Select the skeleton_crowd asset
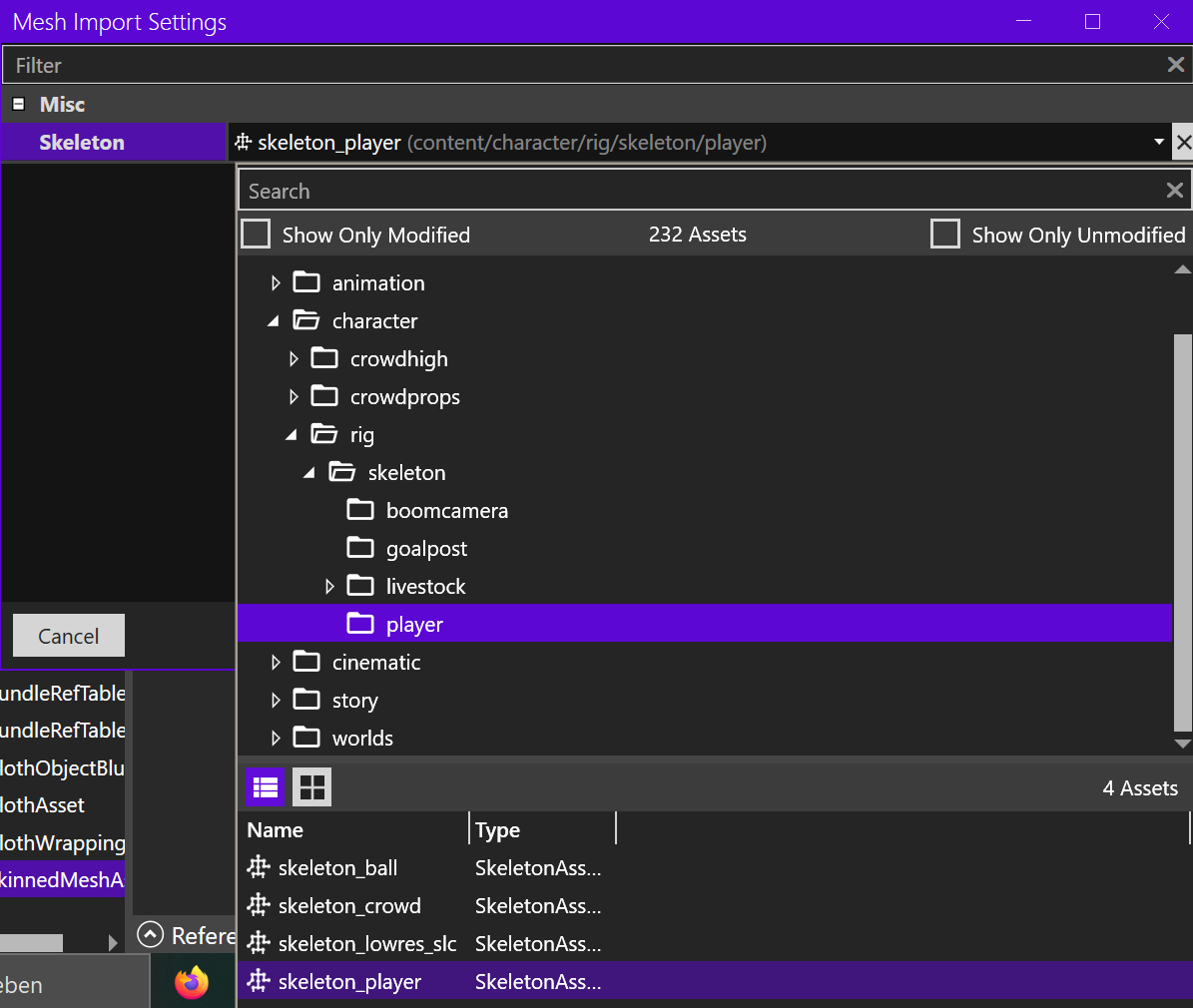Viewport: 1193px width, 1008px height. pyautogui.click(x=349, y=906)
